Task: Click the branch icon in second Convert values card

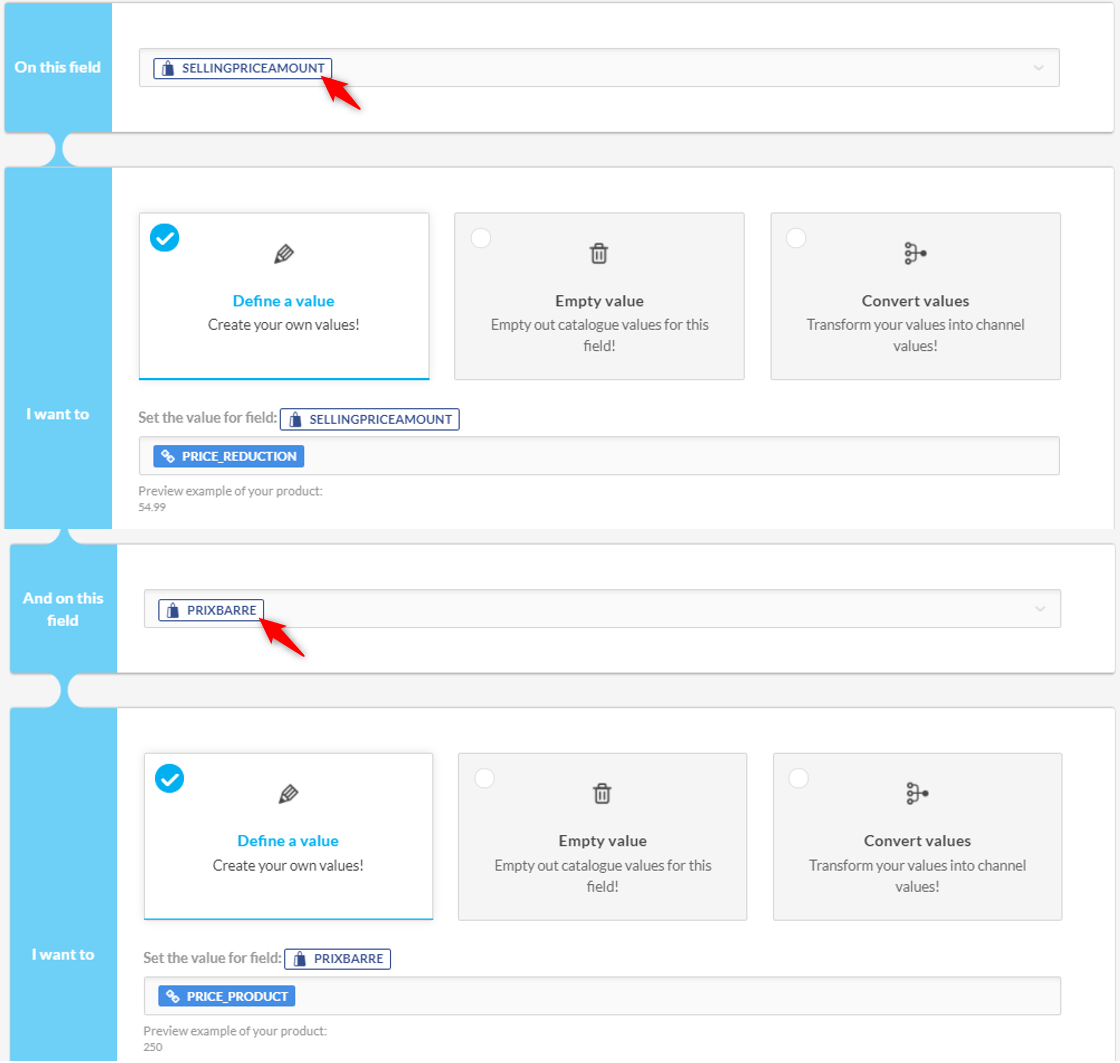Action: 917,794
